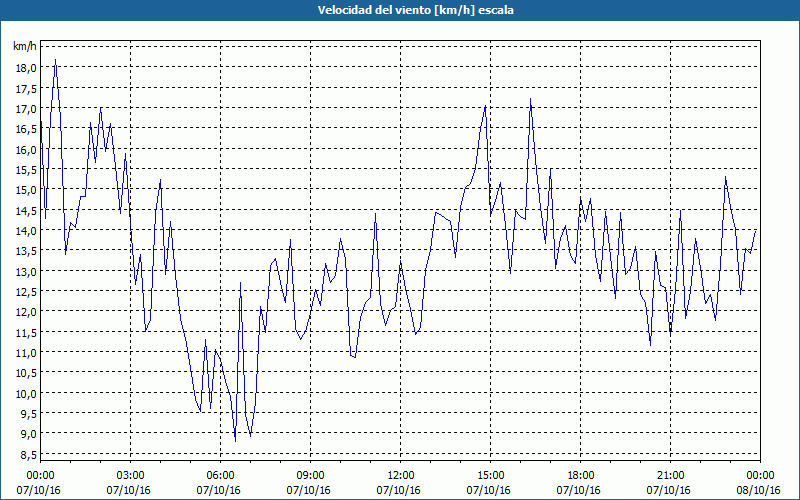Click the "07/10/16" date under 03:00
The image size is (800, 500).
tap(129, 490)
